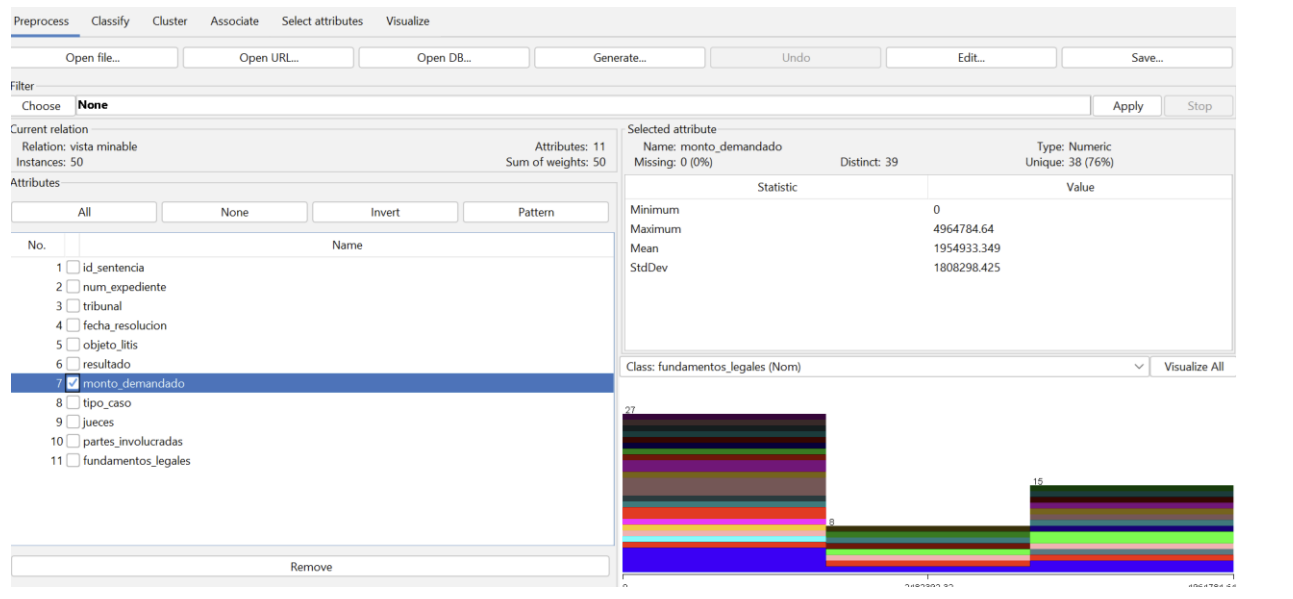1293x599 pixels.
Task: Uncheck the monto_demandado attribute checkbox
Action: click(x=73, y=383)
